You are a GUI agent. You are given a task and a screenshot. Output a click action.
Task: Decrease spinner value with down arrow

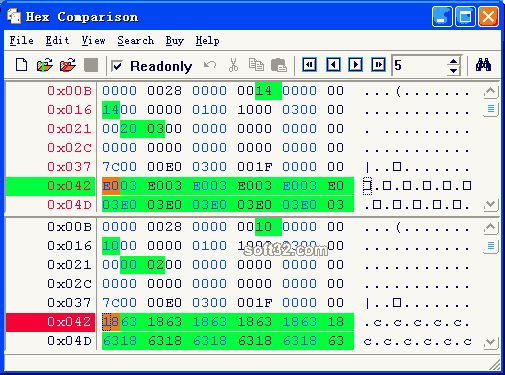[453, 70]
